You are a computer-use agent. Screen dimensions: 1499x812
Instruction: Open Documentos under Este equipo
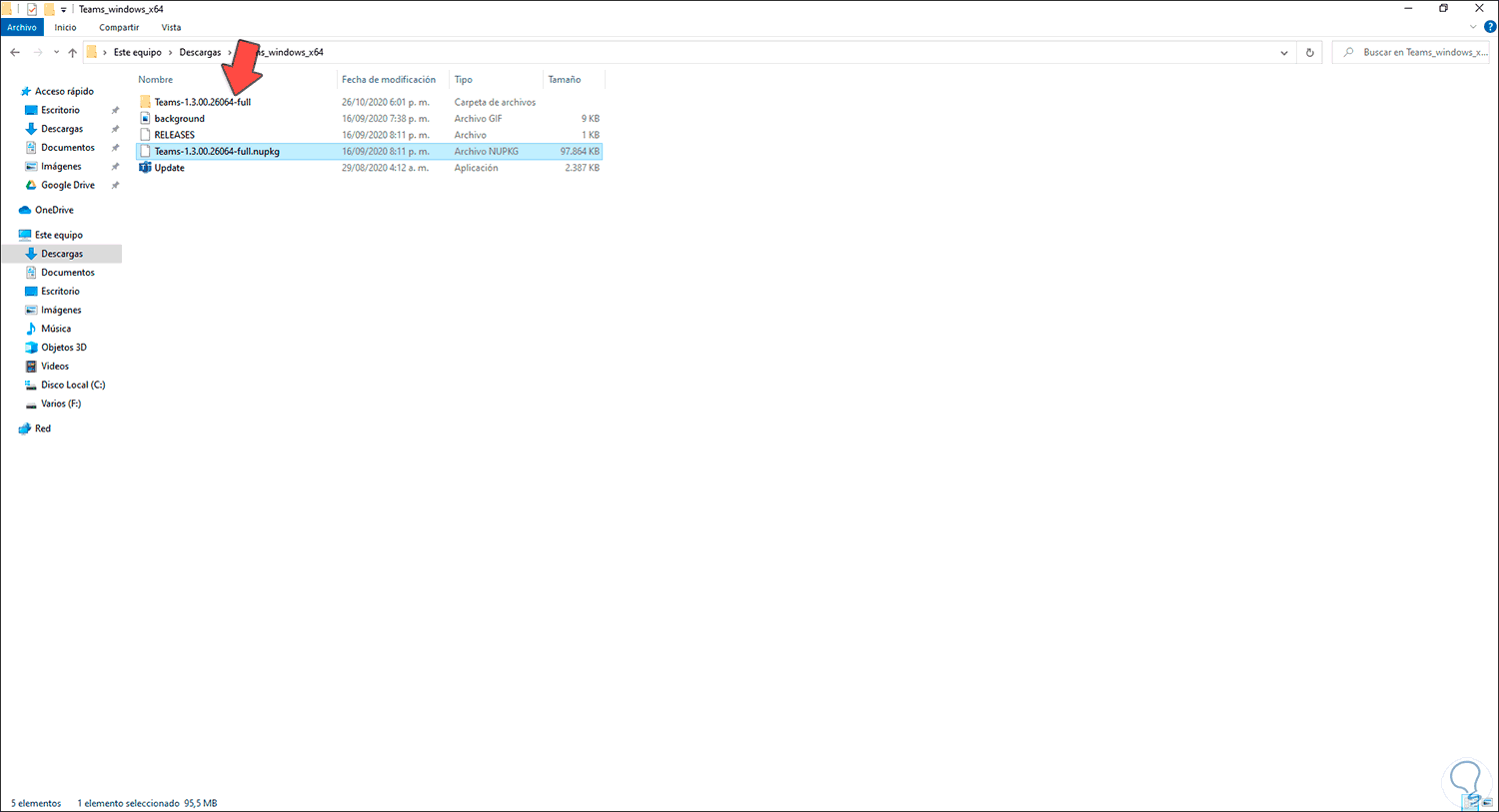[68, 273]
